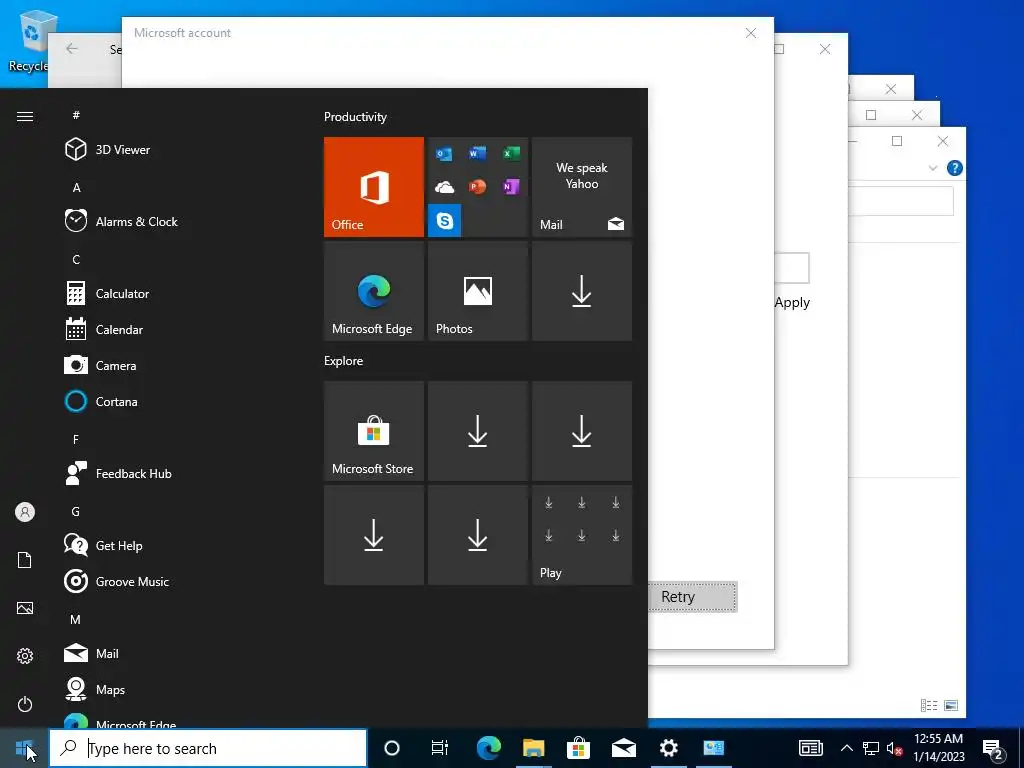Click the PowerPoint icon in Office tile group
The image size is (1024, 768).
(x=478, y=187)
